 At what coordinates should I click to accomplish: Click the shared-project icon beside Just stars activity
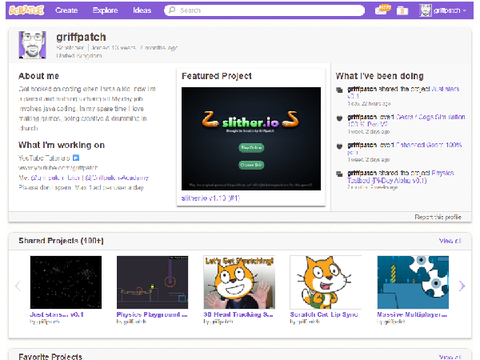(339, 90)
